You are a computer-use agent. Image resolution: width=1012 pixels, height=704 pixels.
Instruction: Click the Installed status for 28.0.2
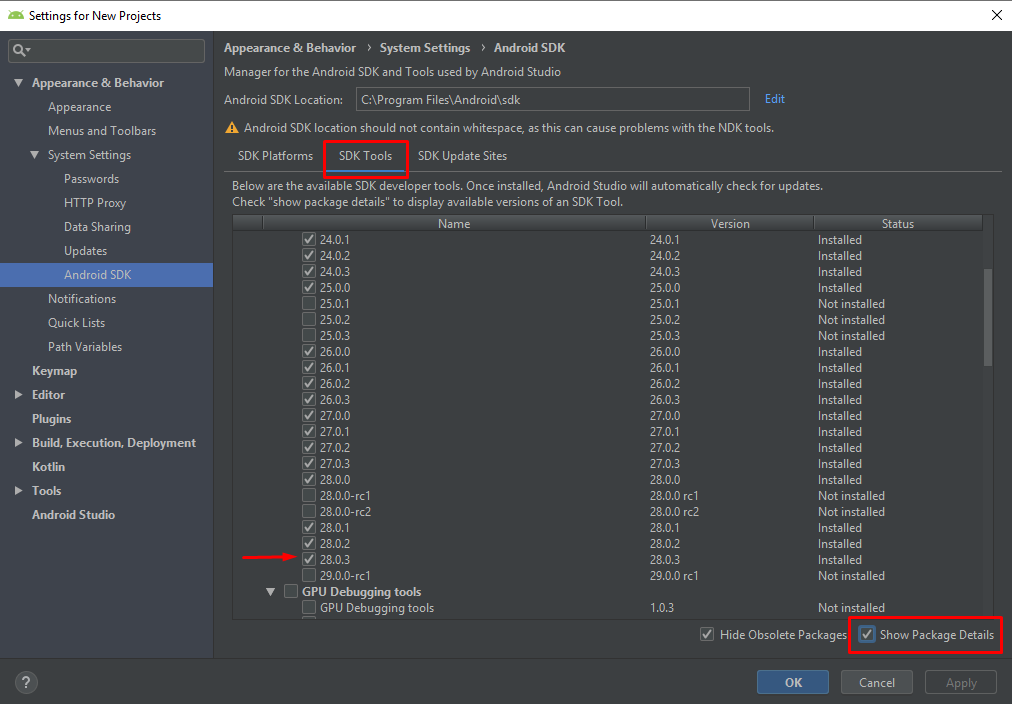(840, 543)
